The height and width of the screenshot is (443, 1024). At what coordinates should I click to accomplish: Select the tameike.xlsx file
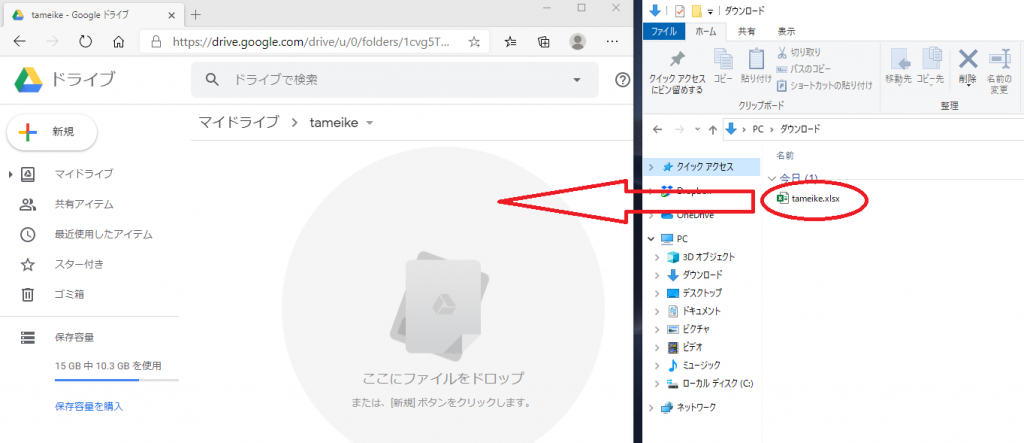coord(814,199)
